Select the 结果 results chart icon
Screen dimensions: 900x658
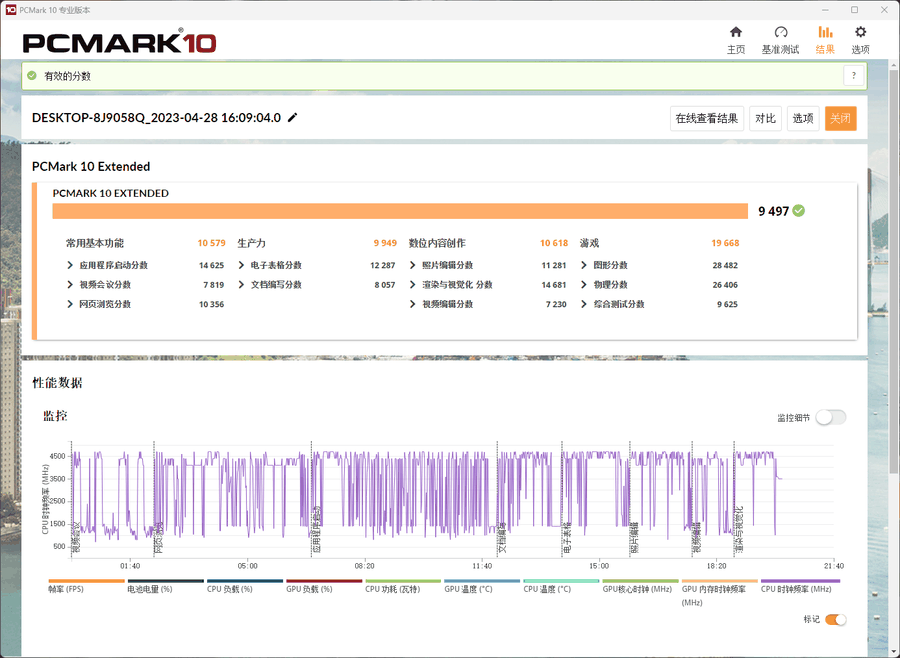(825, 32)
